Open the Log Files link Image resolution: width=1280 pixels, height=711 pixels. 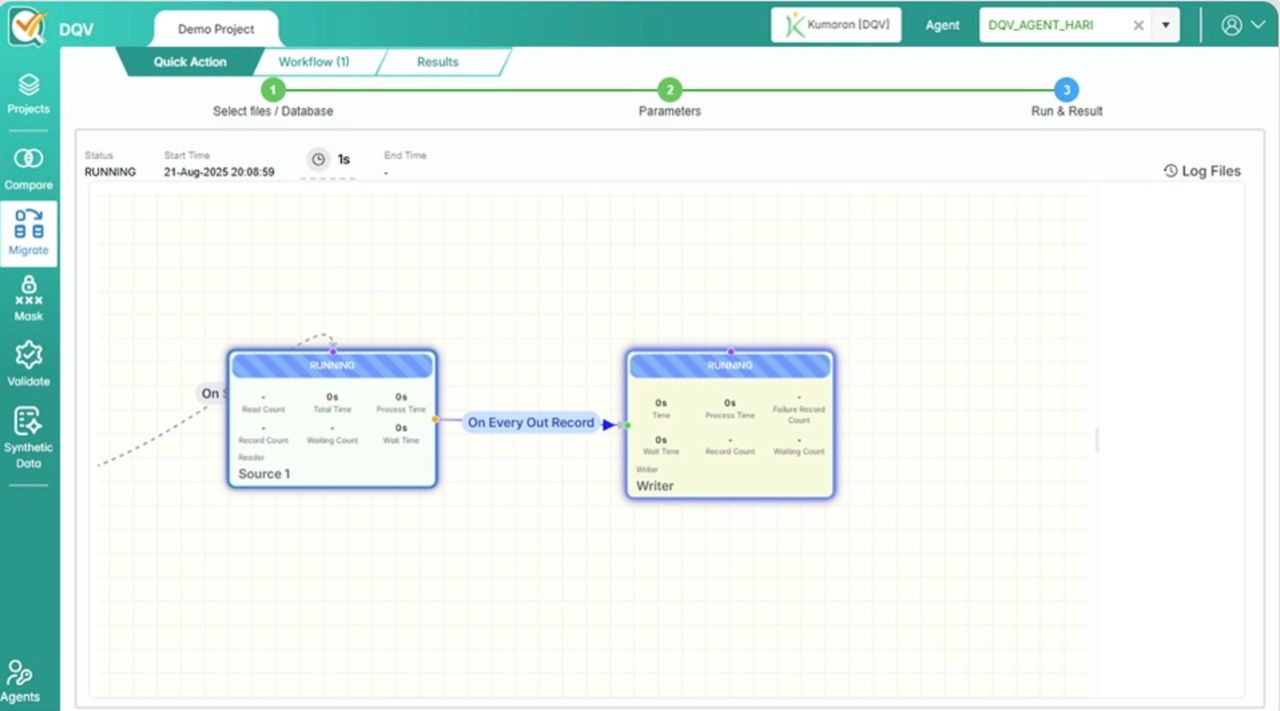[x=1202, y=171]
